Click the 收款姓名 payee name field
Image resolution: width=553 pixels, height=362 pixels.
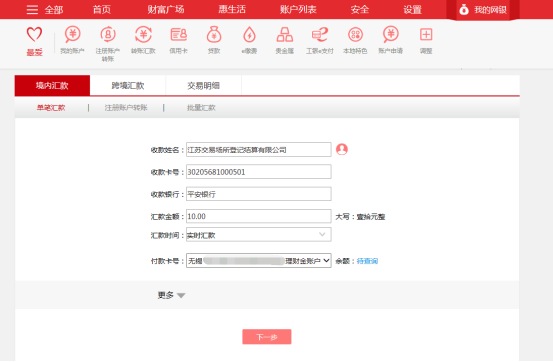(x=259, y=150)
